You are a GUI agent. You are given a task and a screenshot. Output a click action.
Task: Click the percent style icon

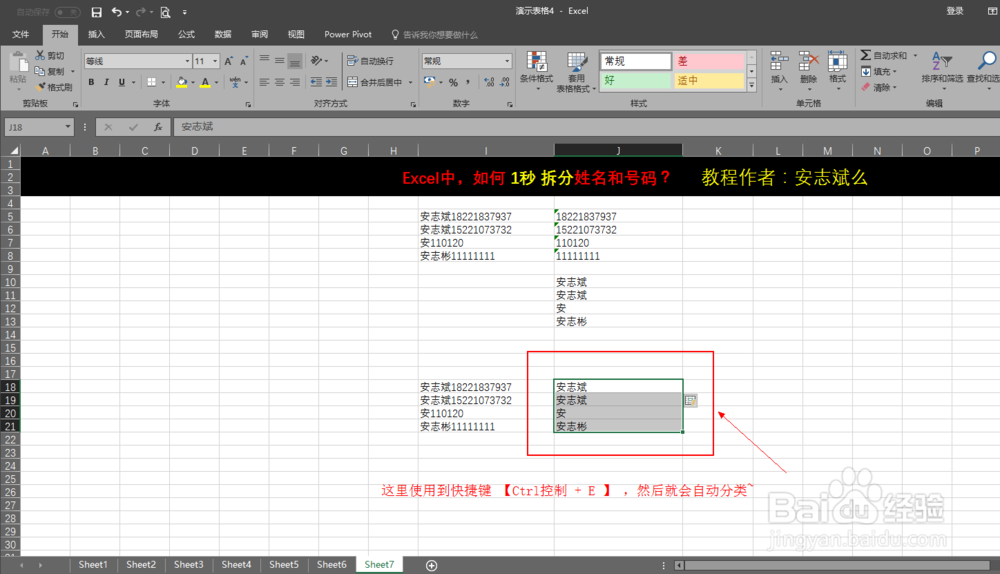click(453, 82)
